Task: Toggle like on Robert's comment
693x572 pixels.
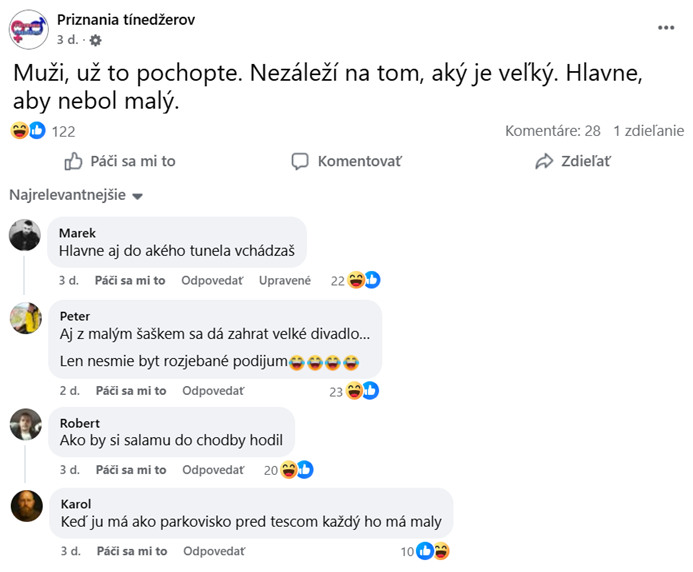Action: click(130, 470)
